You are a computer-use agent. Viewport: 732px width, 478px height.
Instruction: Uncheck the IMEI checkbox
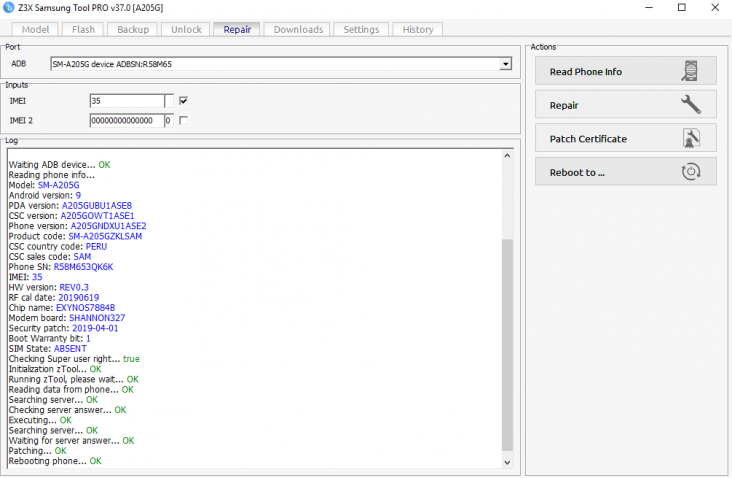(x=183, y=100)
